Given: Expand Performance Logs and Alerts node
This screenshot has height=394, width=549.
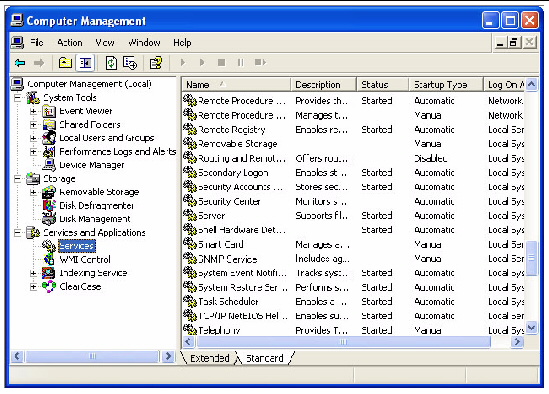Looking at the screenshot, I should (33, 152).
